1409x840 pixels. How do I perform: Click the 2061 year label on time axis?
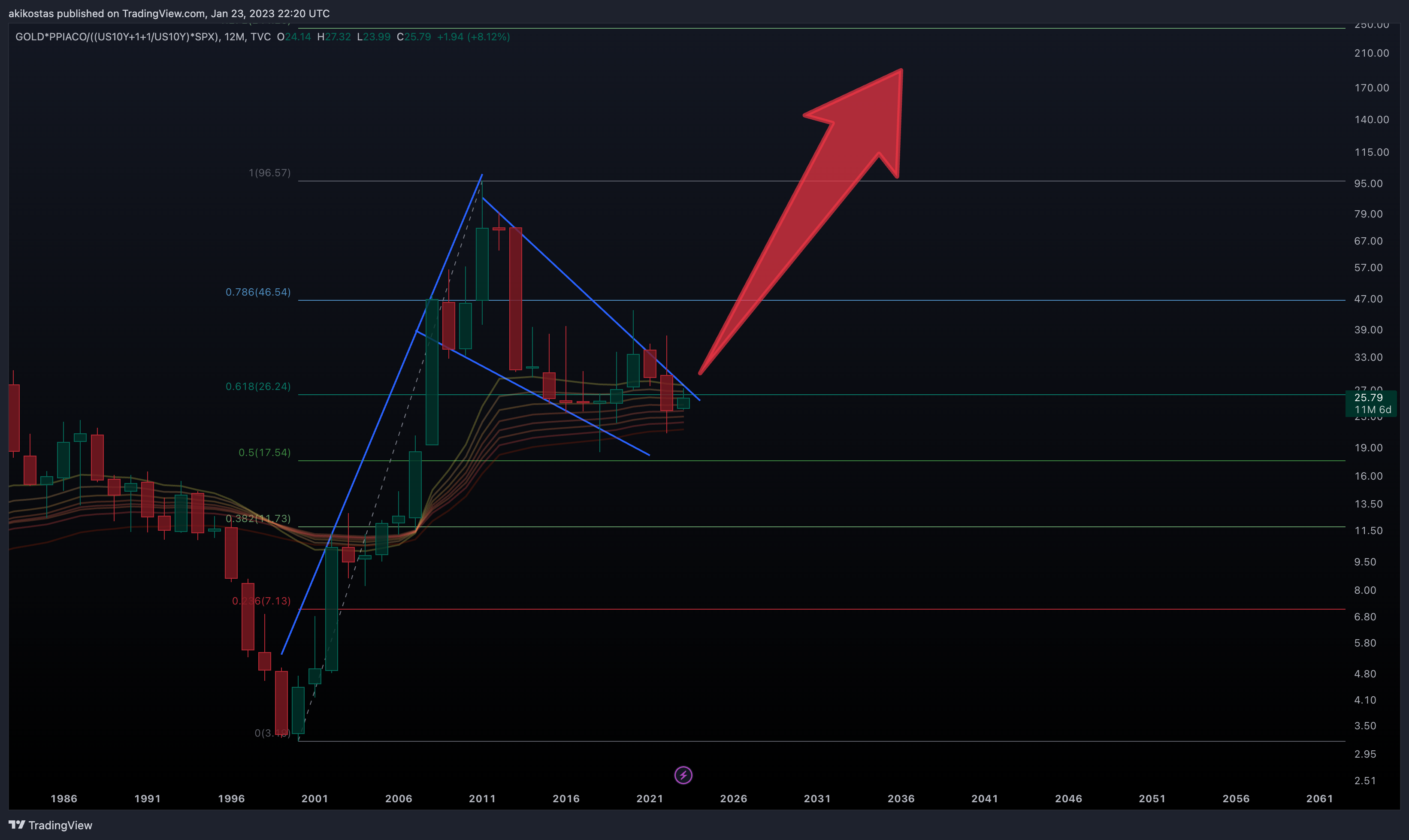1320,799
